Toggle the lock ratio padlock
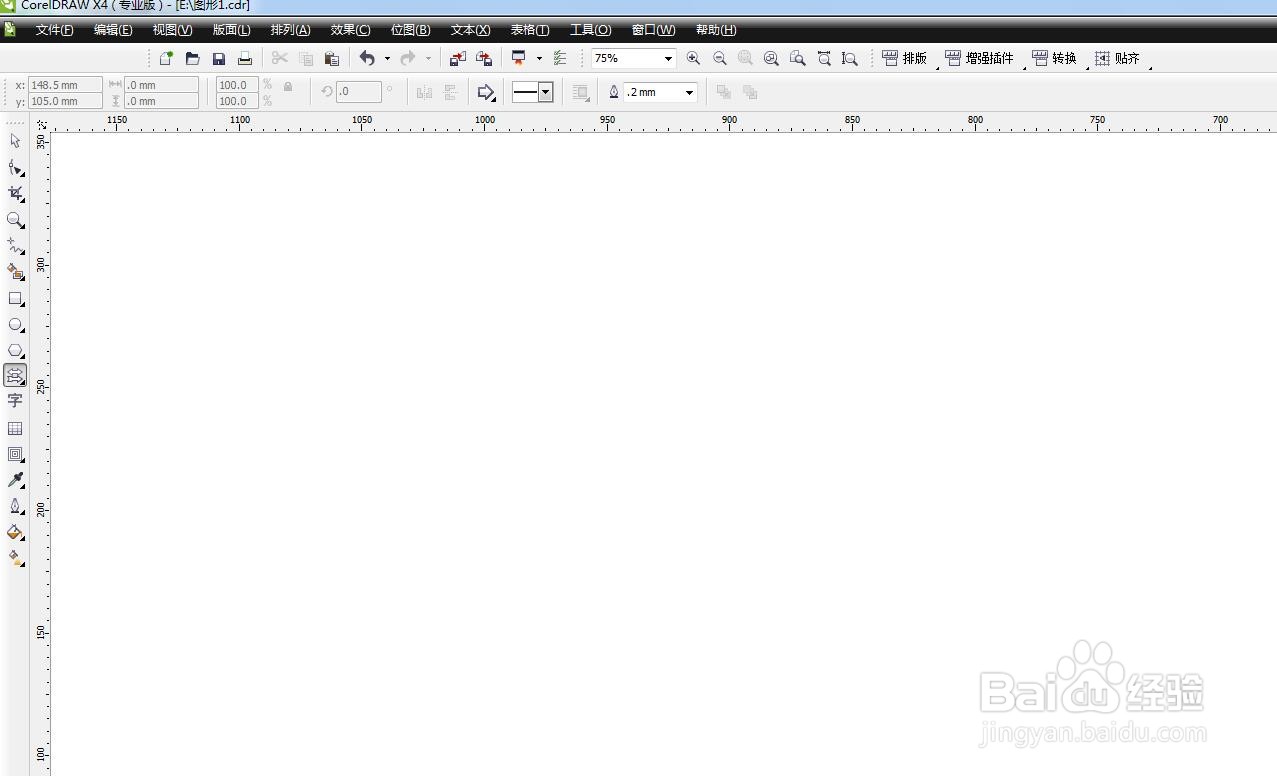The height and width of the screenshot is (776, 1277). (288, 87)
